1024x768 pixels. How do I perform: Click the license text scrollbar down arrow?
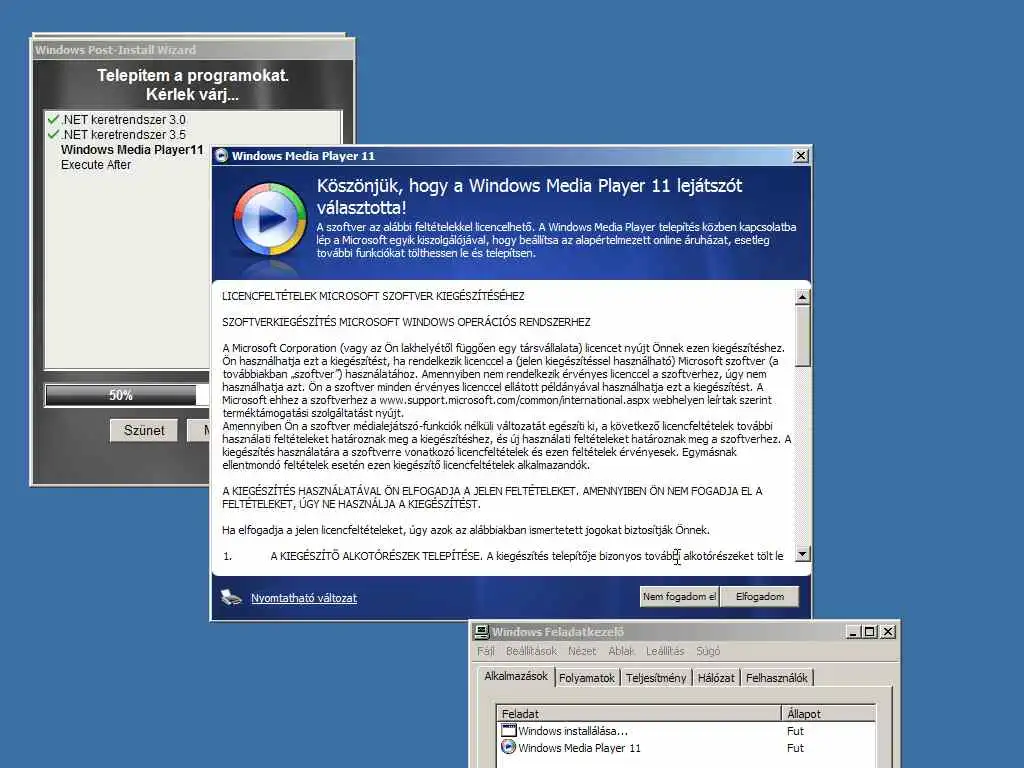pos(802,554)
